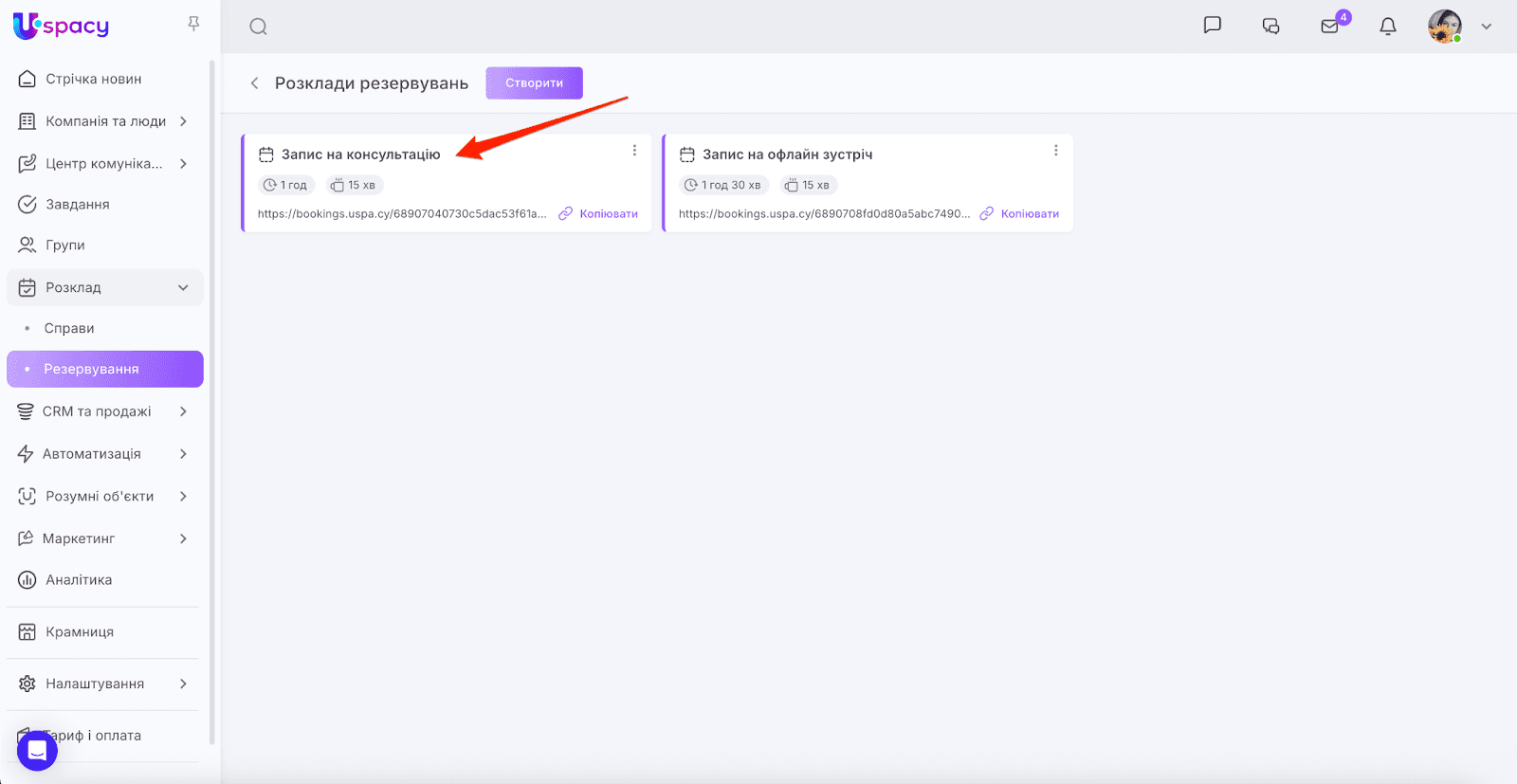The image size is (1517, 784).
Task: Open the chat message icon in header
Action: pos(1212,26)
